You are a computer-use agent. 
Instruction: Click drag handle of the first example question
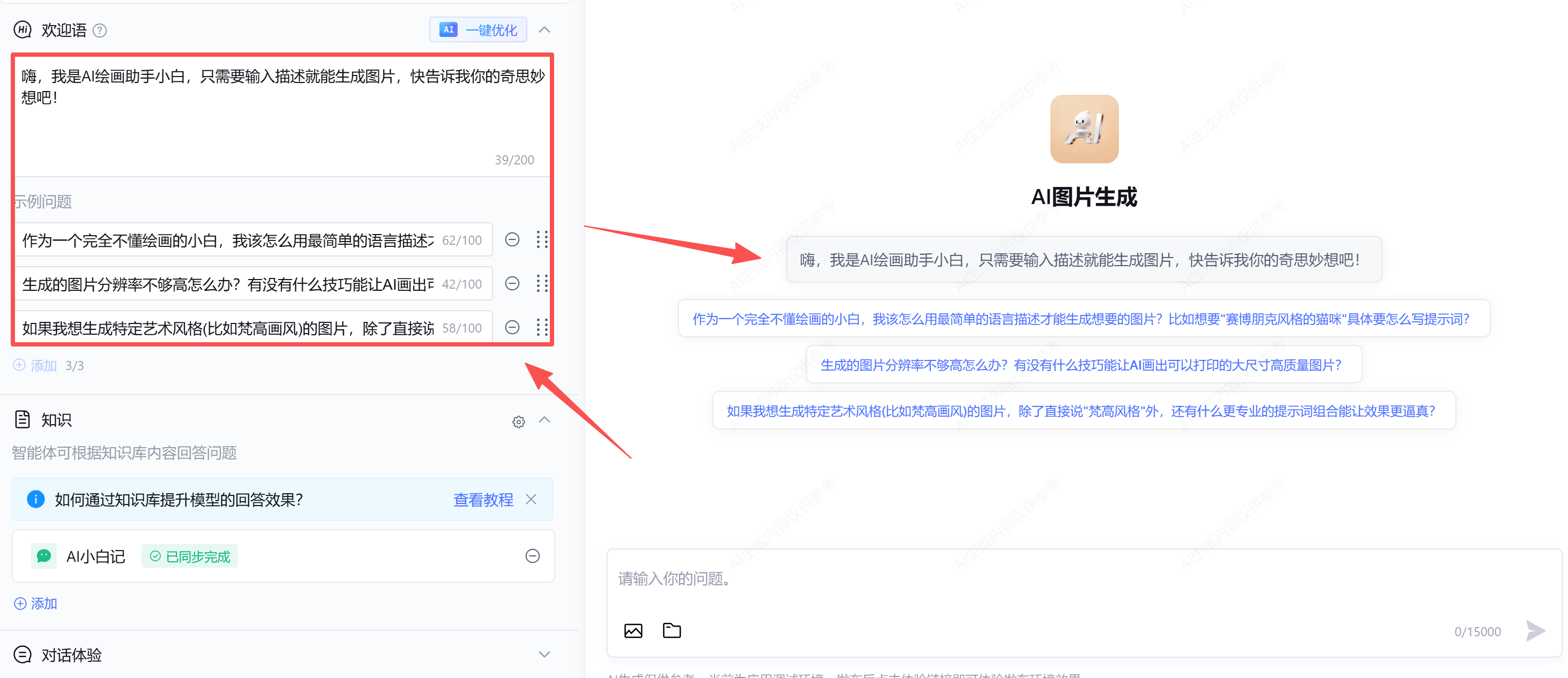(542, 239)
